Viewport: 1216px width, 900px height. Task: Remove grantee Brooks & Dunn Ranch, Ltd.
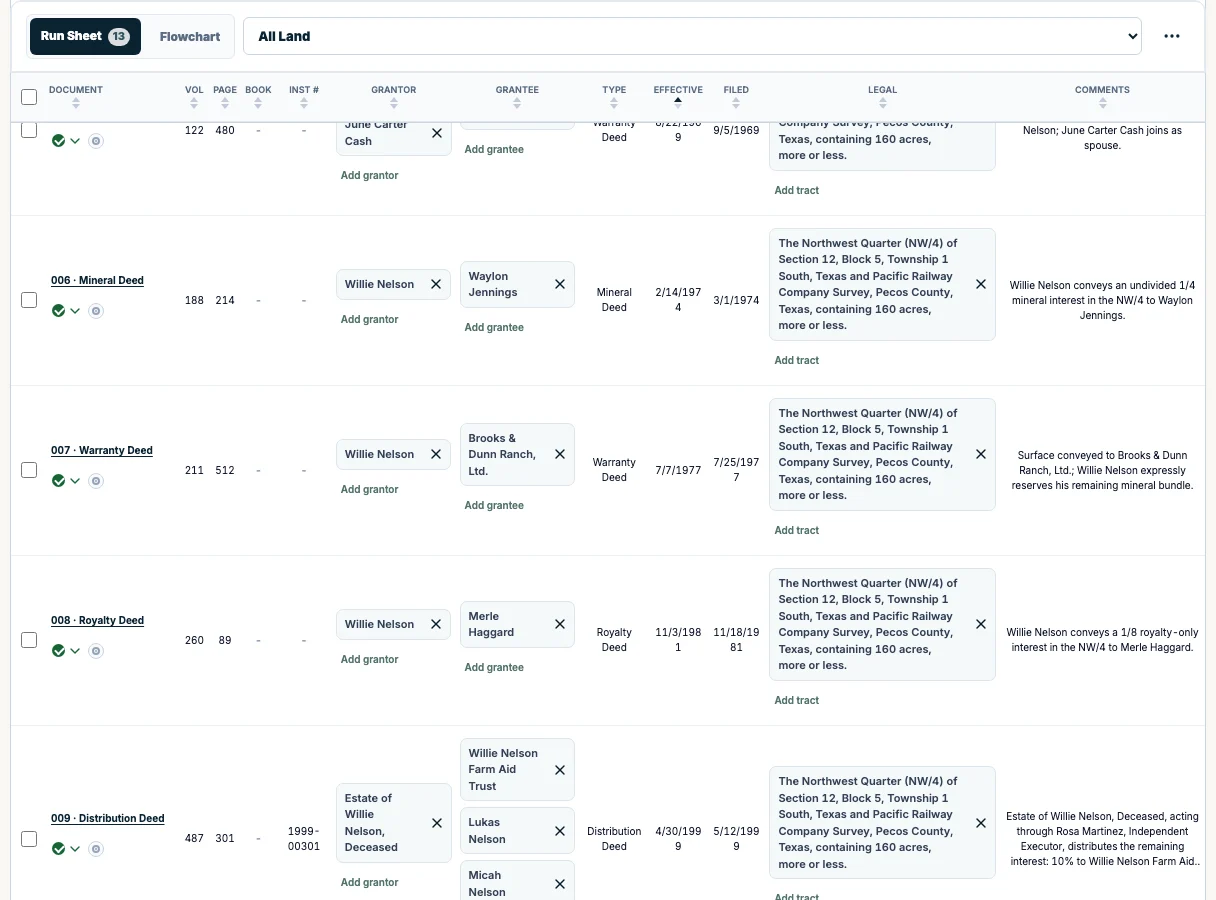(x=560, y=454)
